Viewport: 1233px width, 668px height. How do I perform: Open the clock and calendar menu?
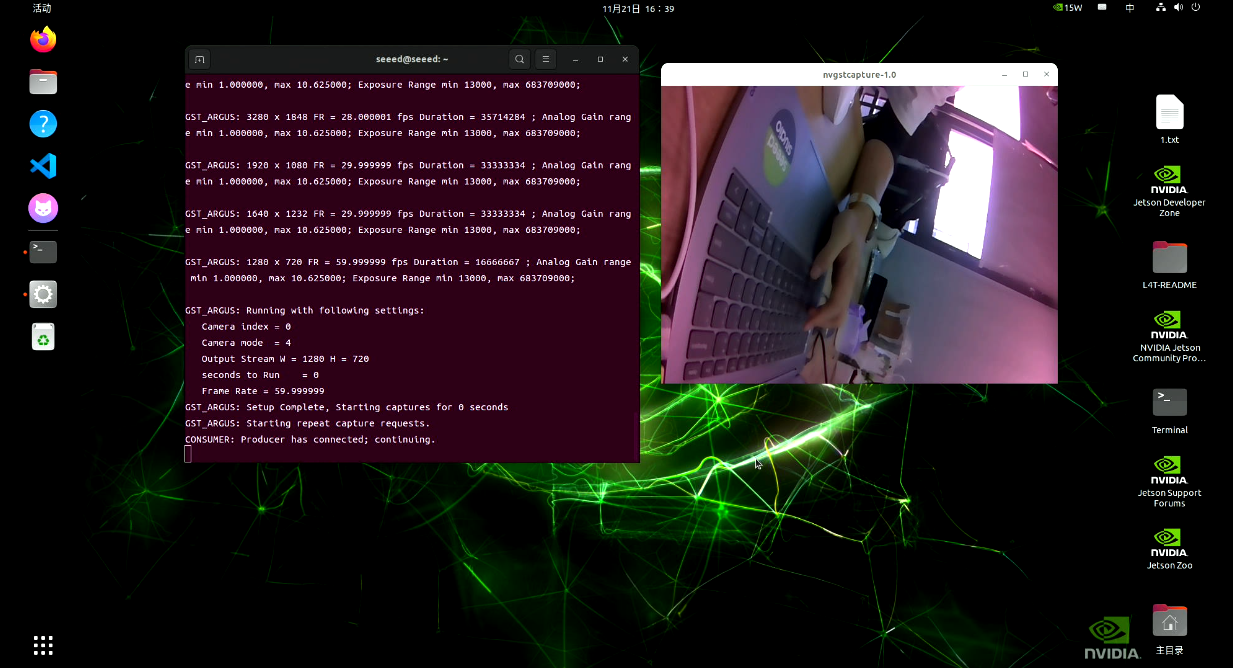[638, 8]
